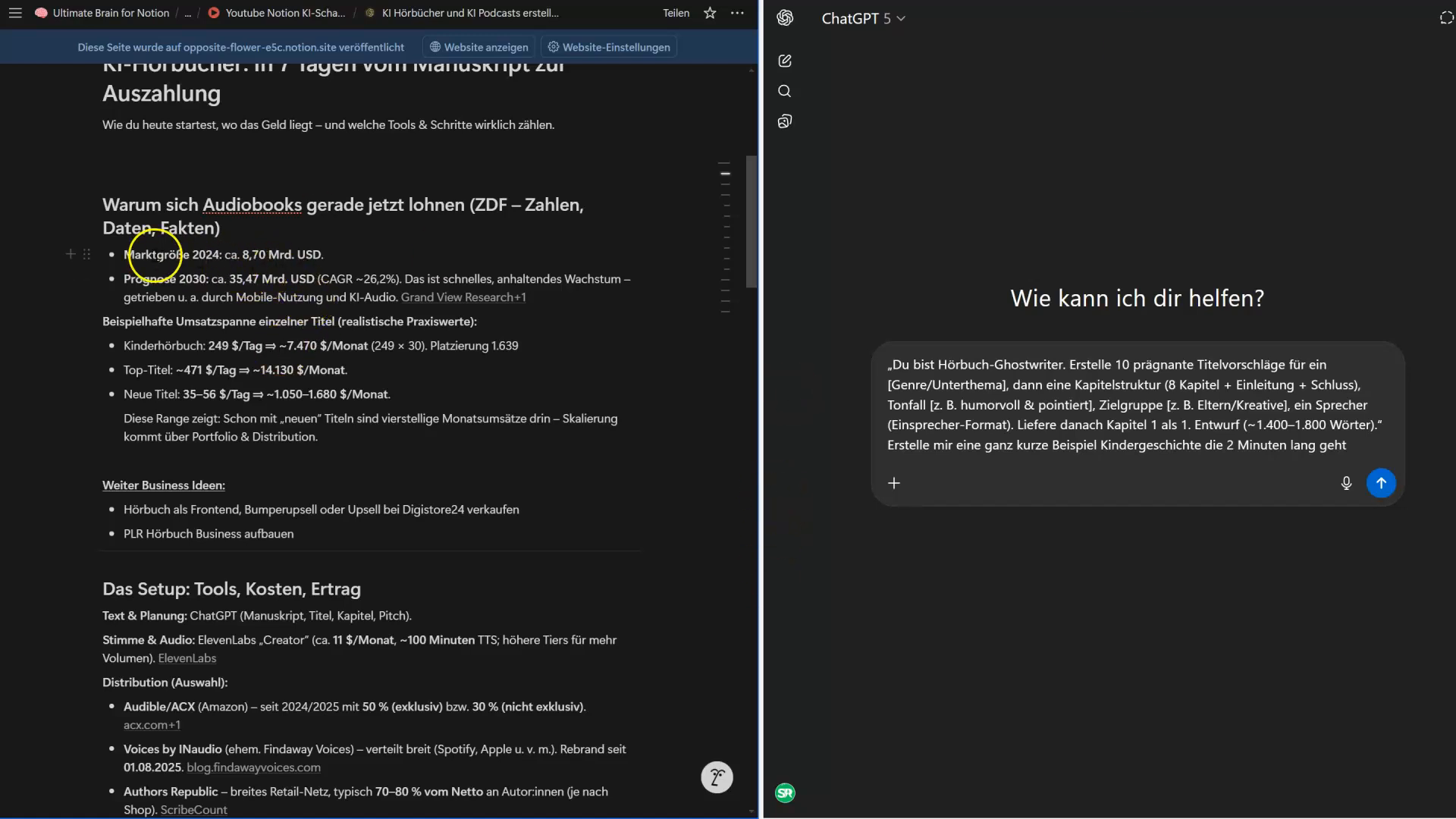Open the SR user profile avatar
This screenshot has height=819, width=1456.
785,793
